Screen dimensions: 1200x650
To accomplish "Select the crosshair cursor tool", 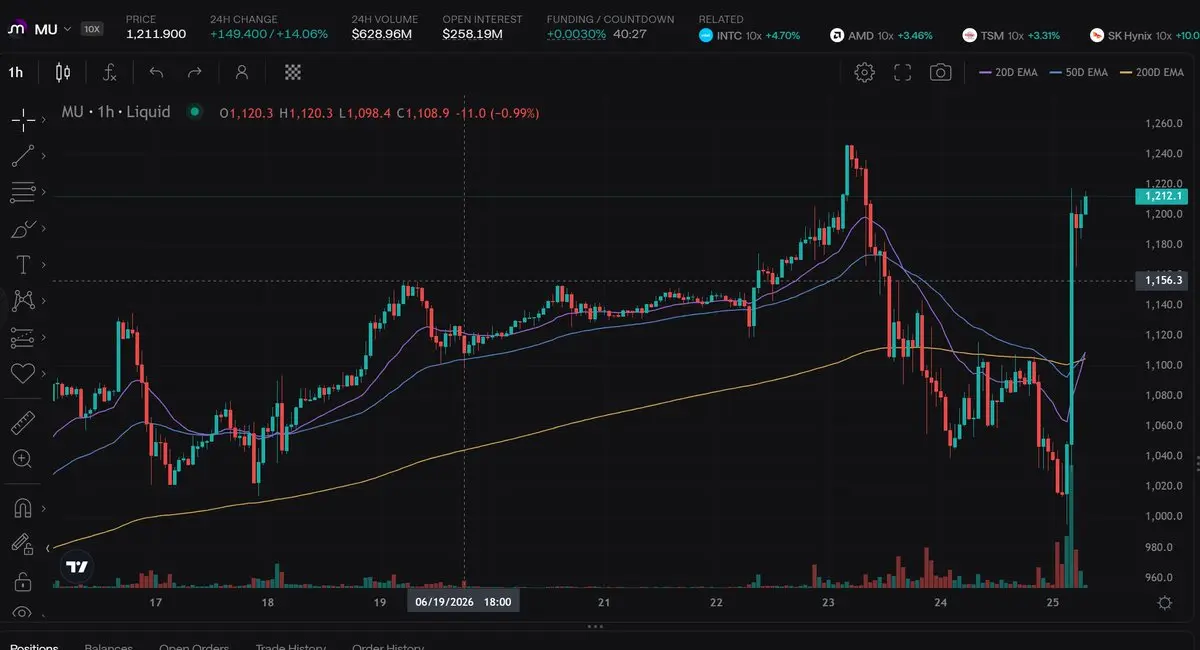I will [23, 119].
